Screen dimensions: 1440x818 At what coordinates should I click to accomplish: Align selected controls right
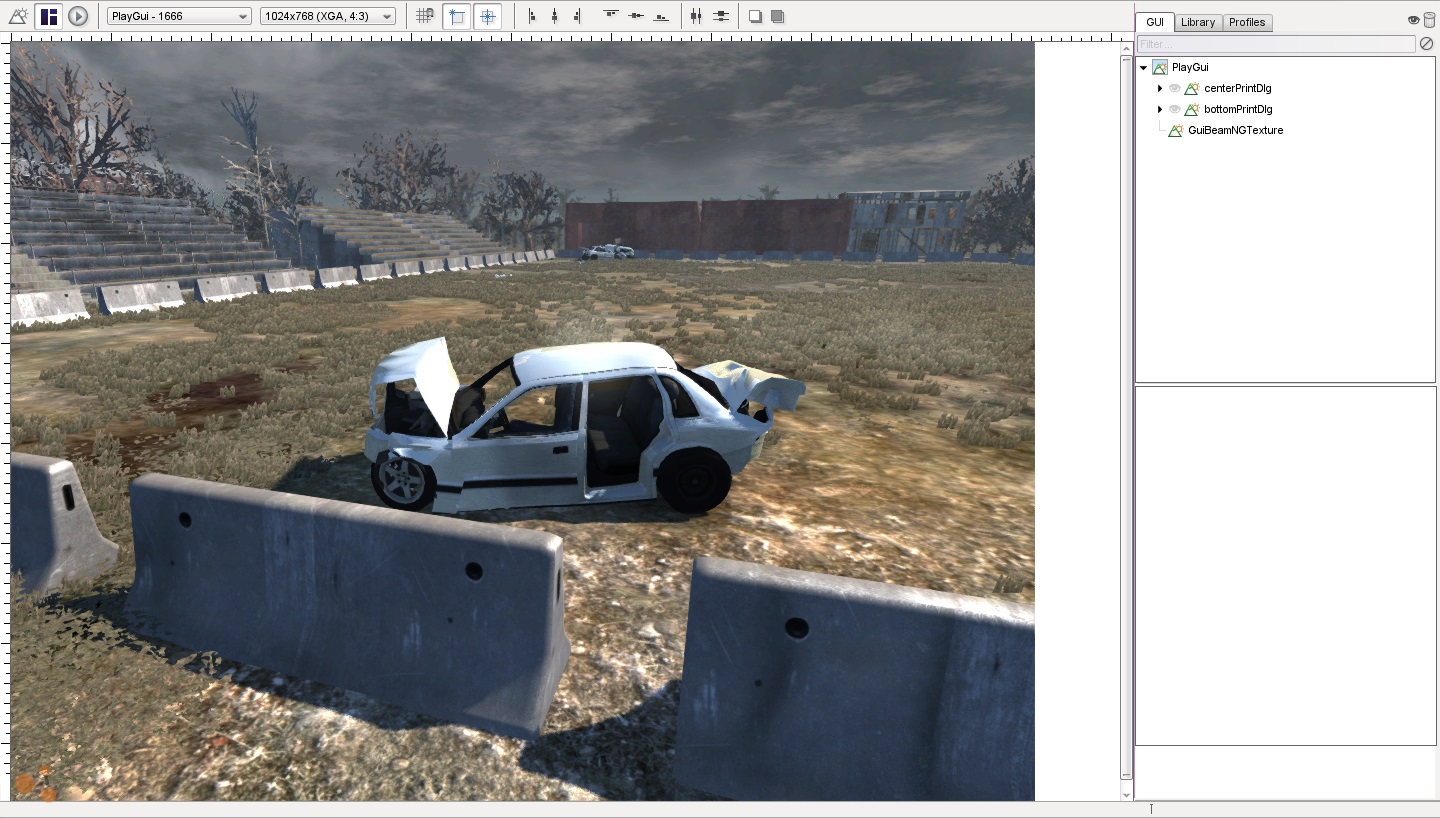pyautogui.click(x=578, y=16)
